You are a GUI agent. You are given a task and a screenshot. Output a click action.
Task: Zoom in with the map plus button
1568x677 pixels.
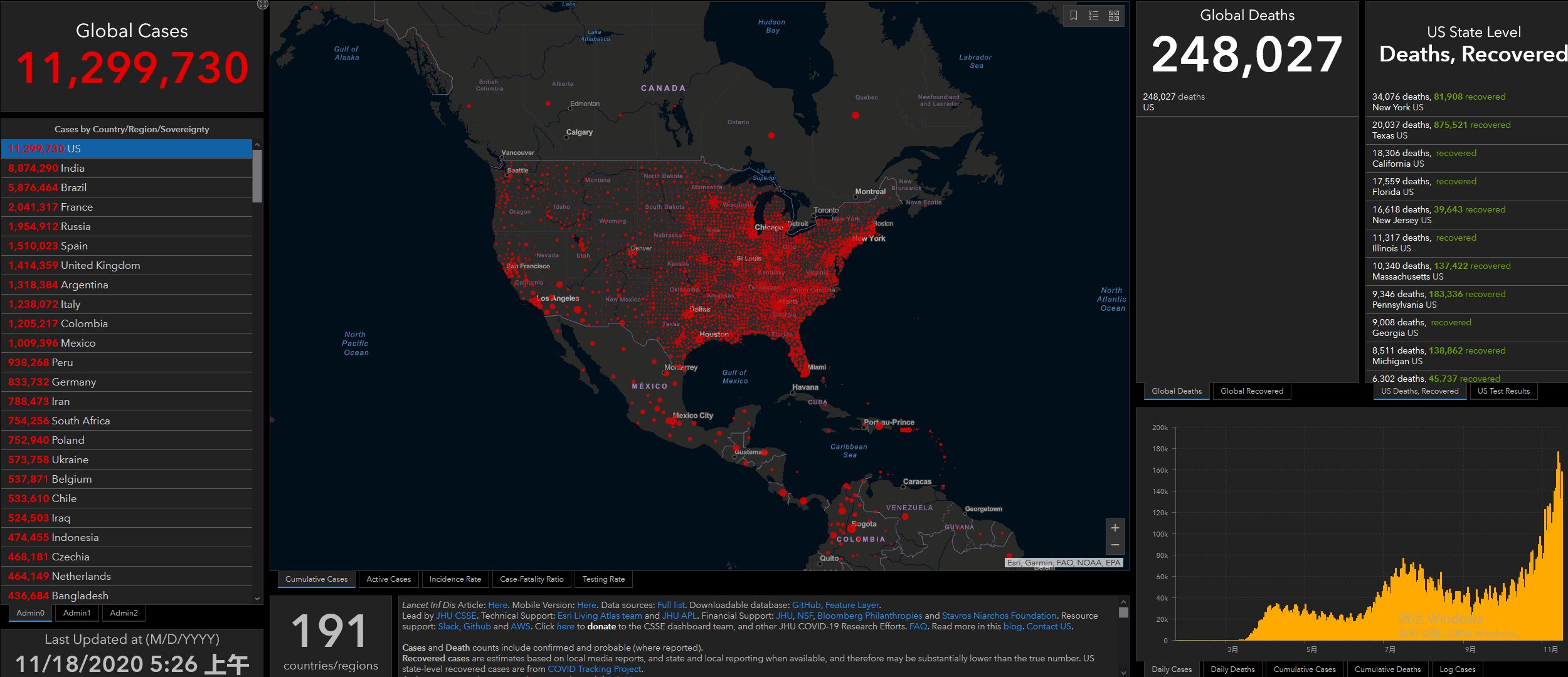[x=1115, y=528]
